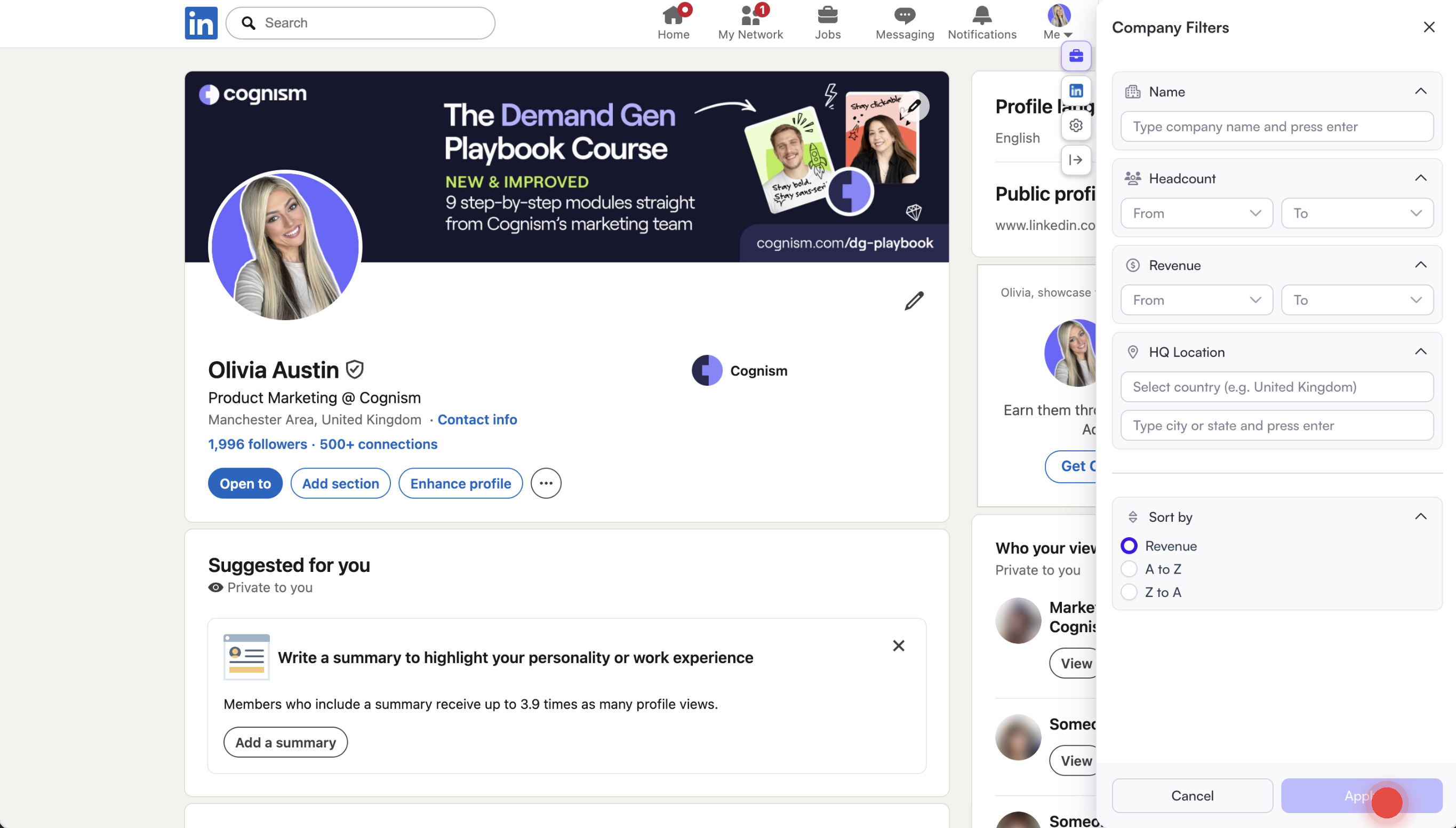The width and height of the screenshot is (1456, 828).
Task: Click the company name input field
Action: (1276, 126)
